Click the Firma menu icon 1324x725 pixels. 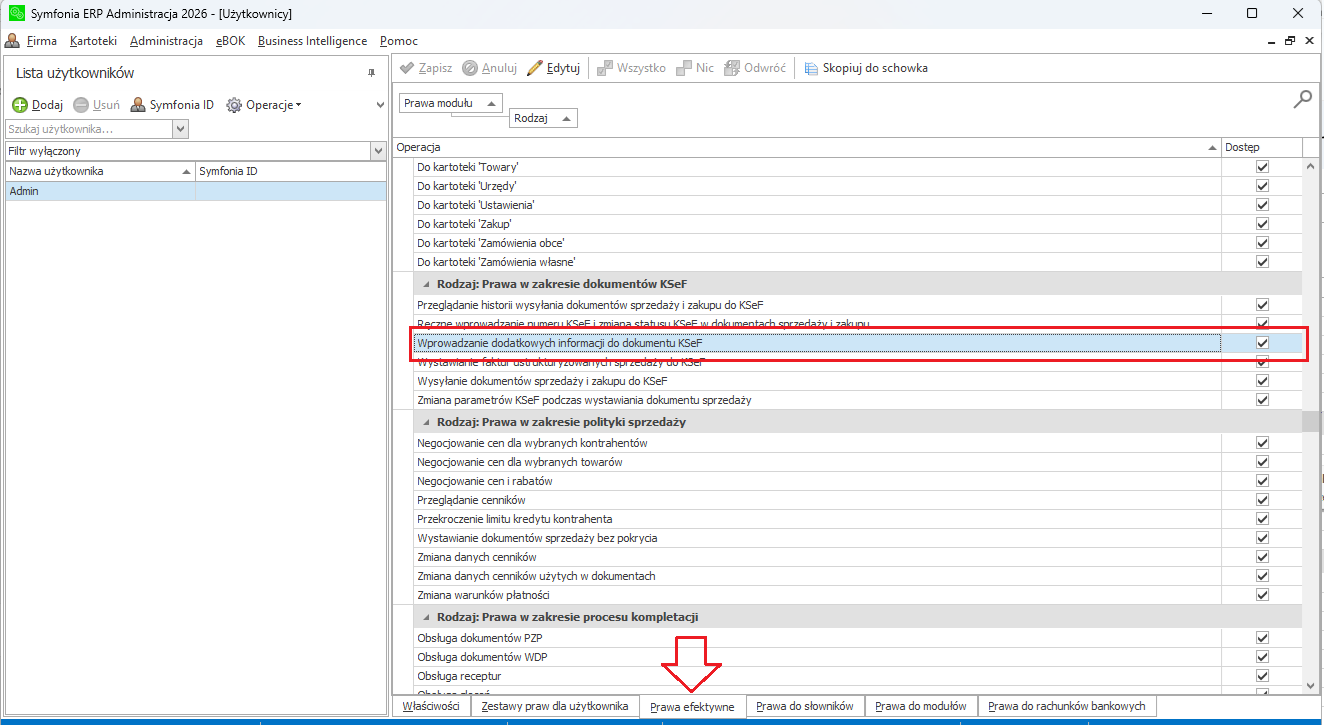[x=12, y=41]
